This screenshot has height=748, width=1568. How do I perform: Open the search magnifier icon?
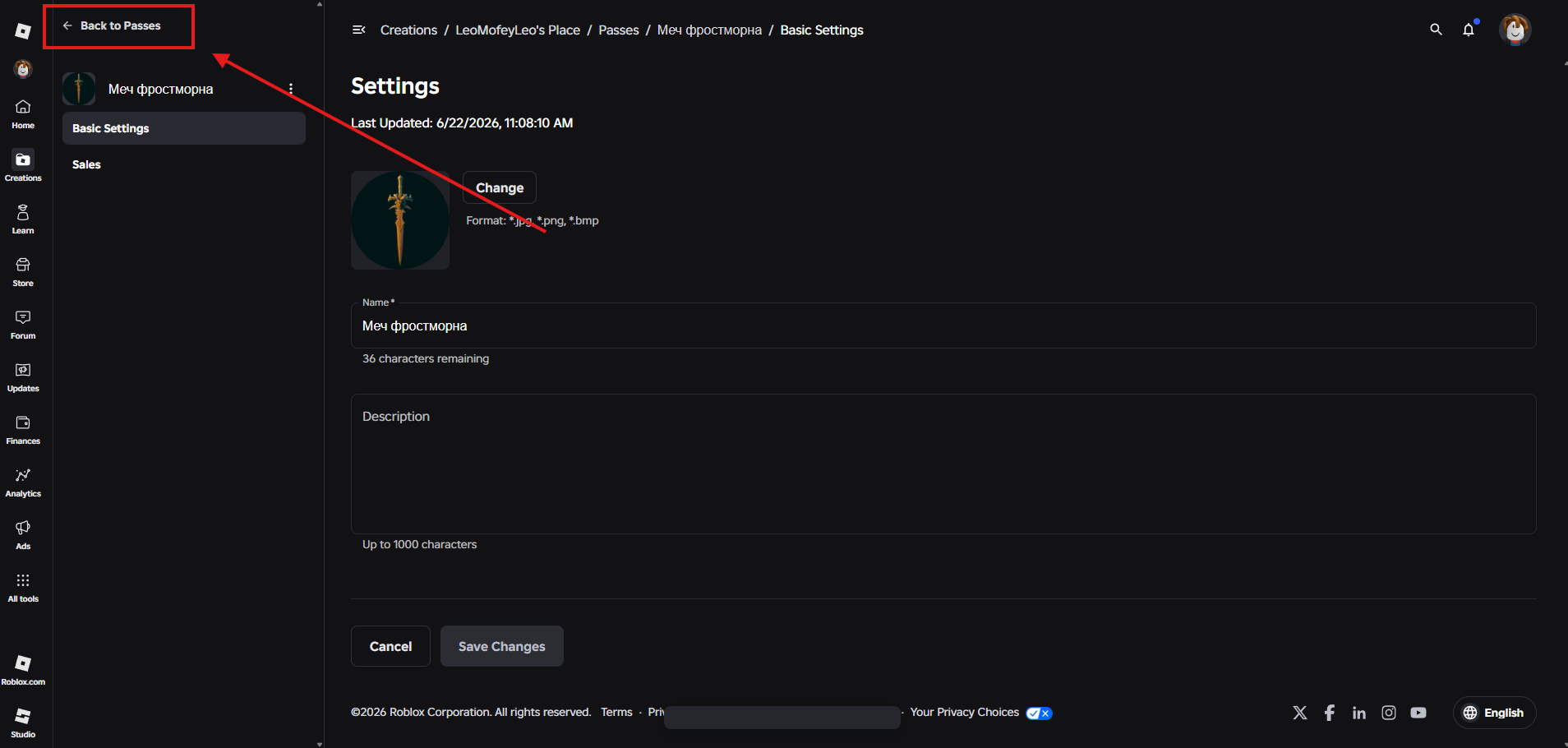tap(1436, 30)
